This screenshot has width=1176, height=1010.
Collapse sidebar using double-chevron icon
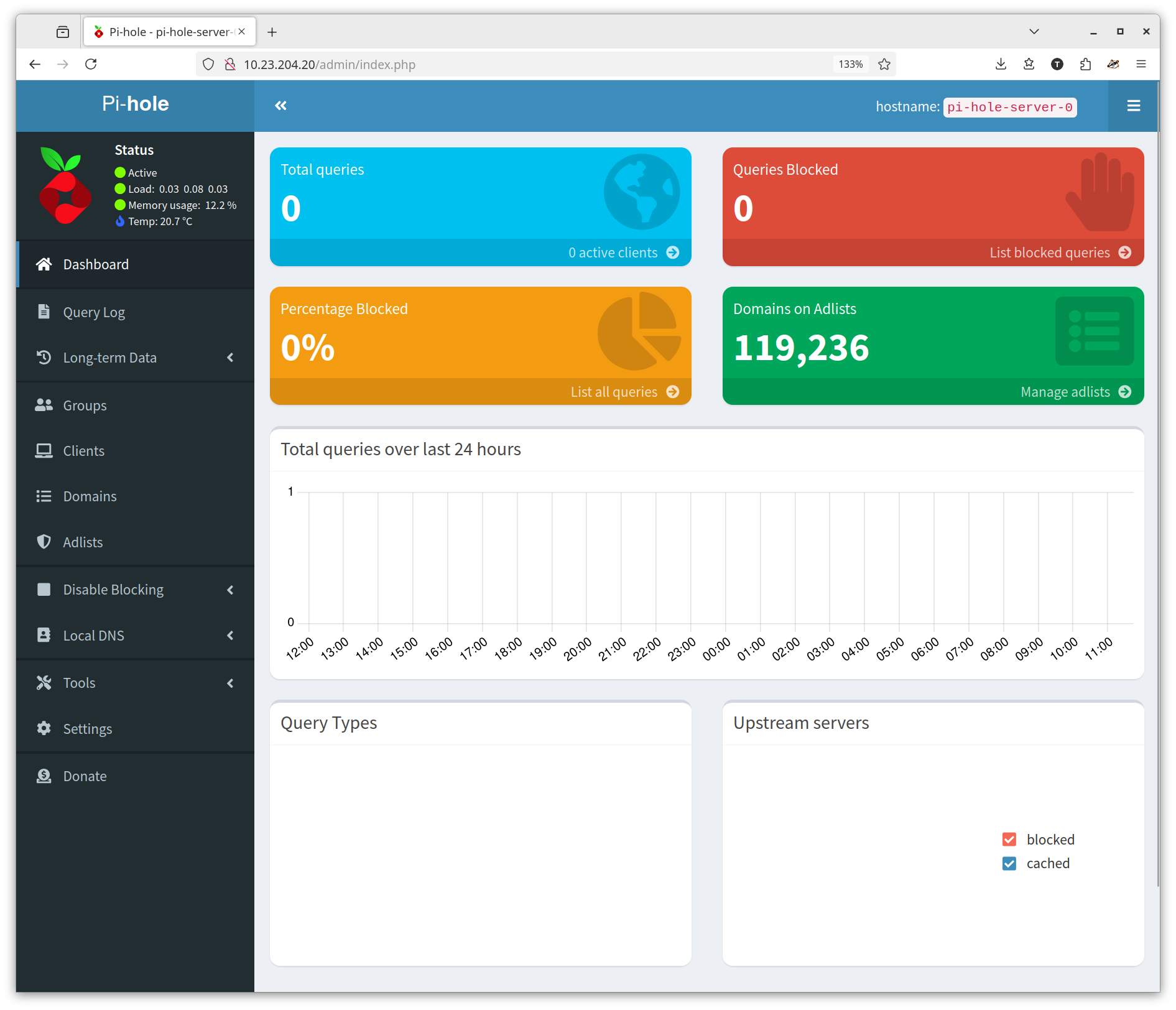281,106
